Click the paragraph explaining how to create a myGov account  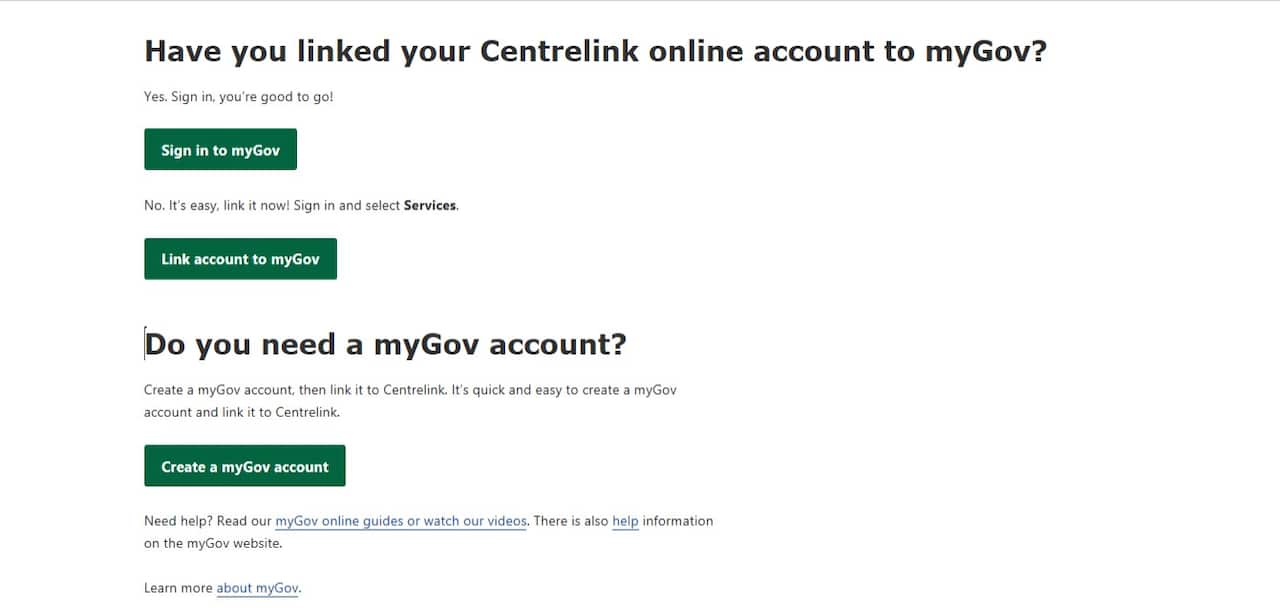point(410,400)
